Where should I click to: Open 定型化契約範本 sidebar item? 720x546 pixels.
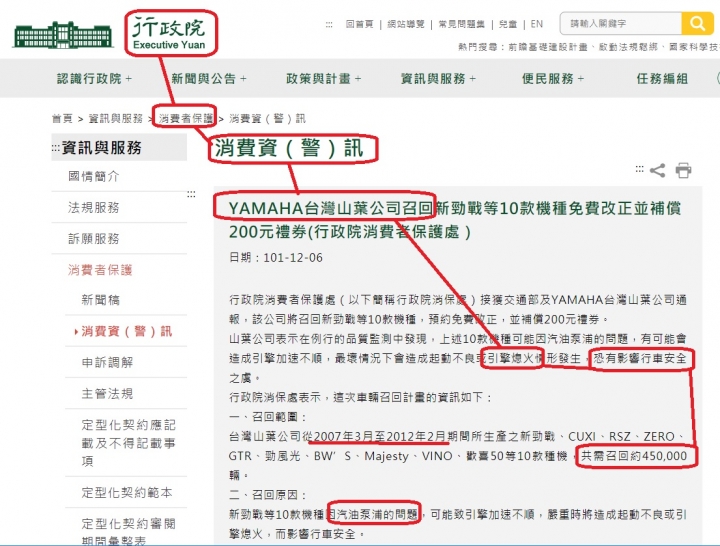pos(126,492)
